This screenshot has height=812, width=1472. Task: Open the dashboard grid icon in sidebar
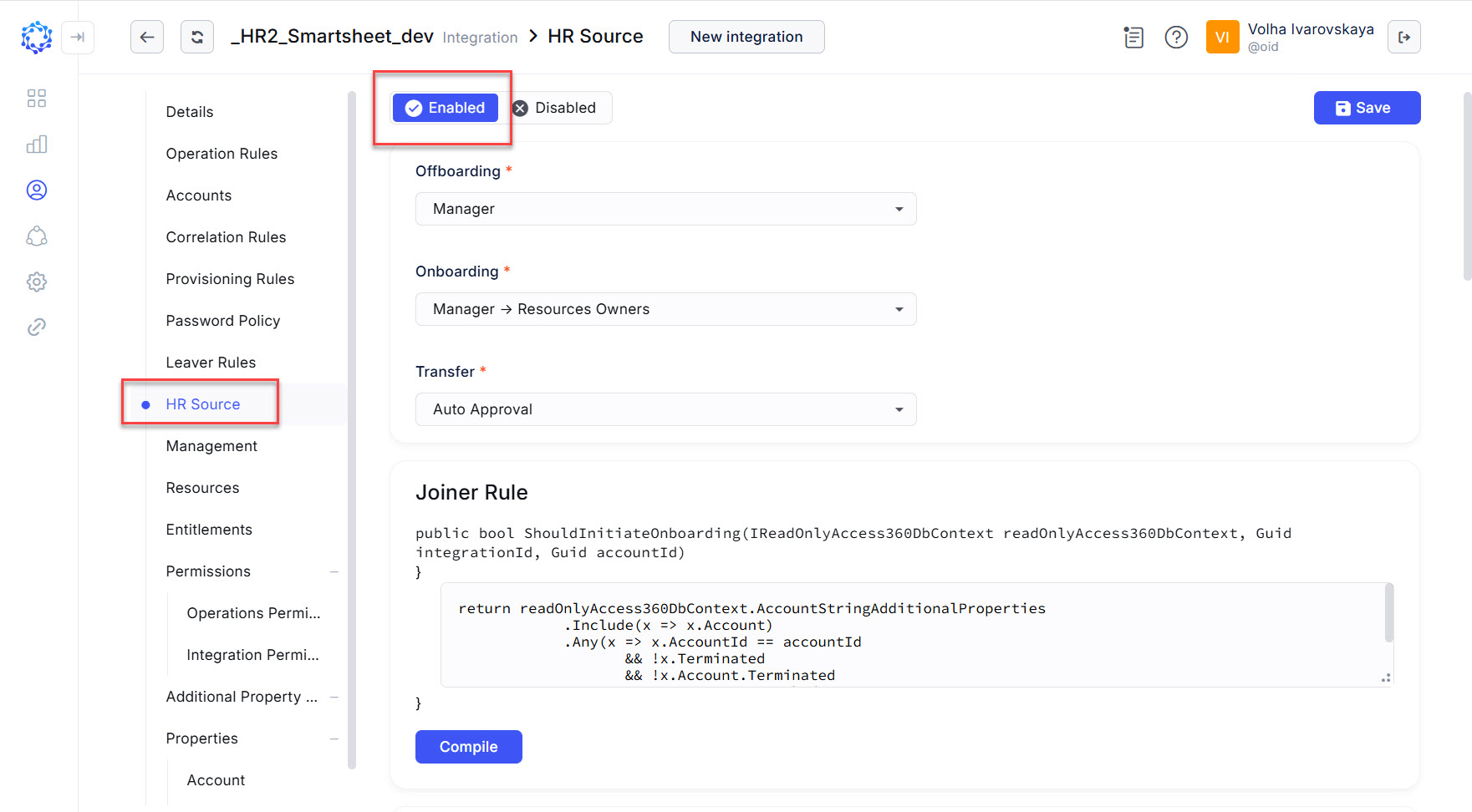point(36,98)
